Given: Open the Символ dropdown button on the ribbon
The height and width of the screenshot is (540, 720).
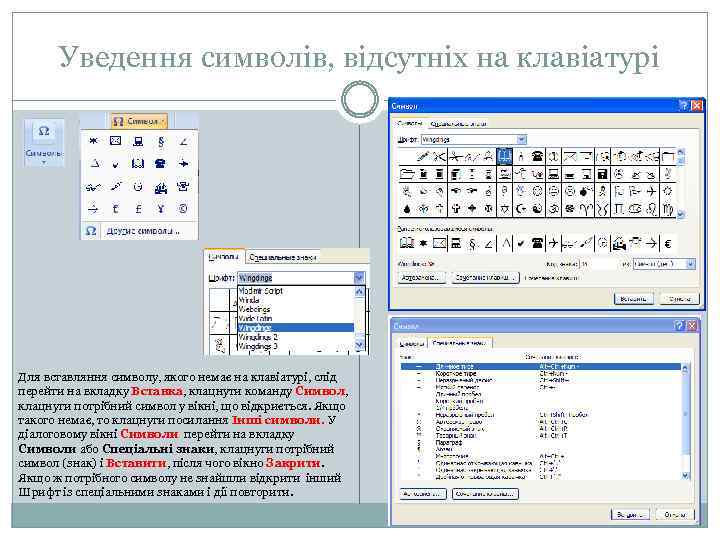Looking at the screenshot, I should [139, 121].
